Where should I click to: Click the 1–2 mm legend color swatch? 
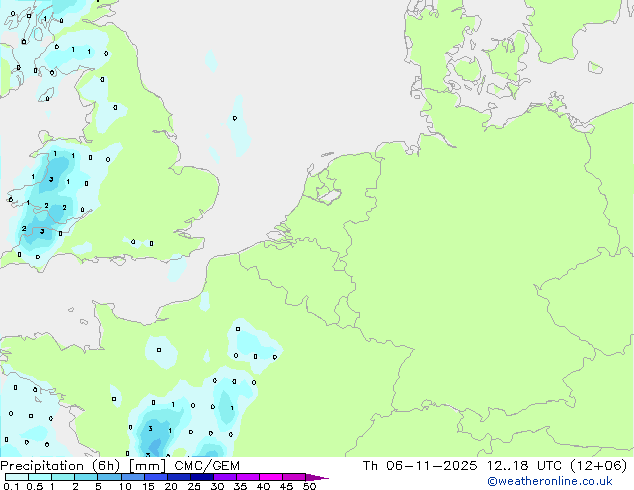(63, 477)
